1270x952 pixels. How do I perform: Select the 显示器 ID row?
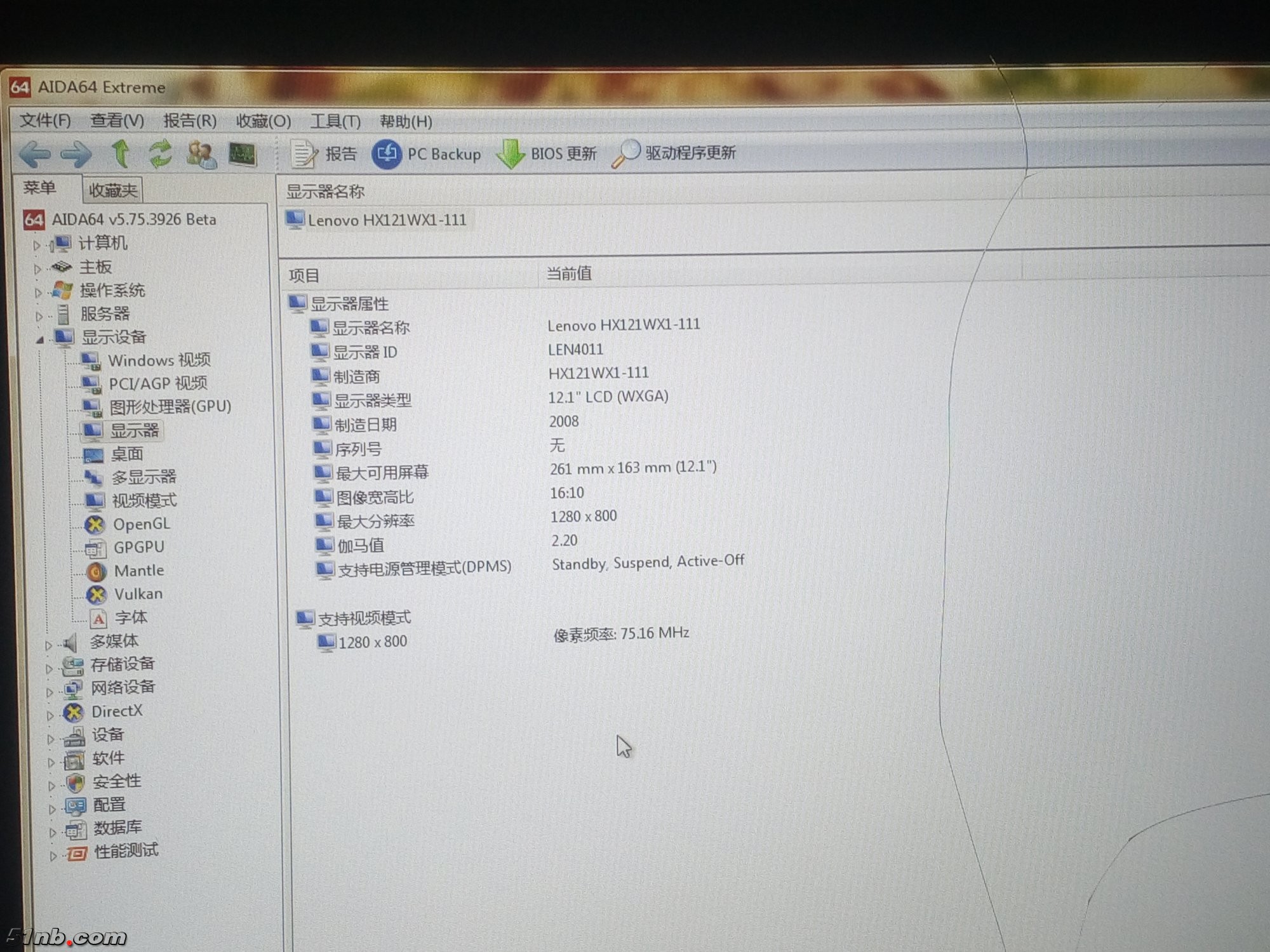pyautogui.click(x=456, y=350)
